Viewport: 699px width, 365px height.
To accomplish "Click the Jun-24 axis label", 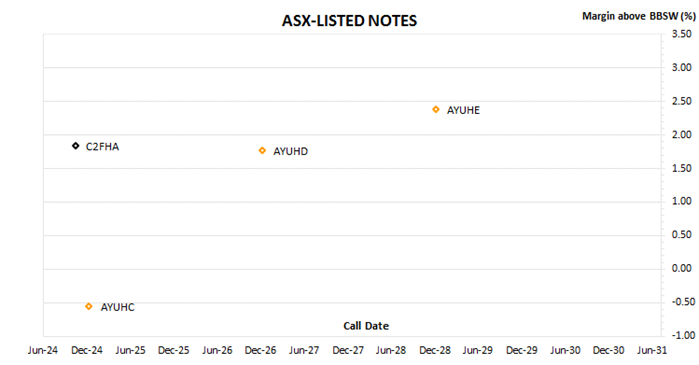I will (x=43, y=351).
